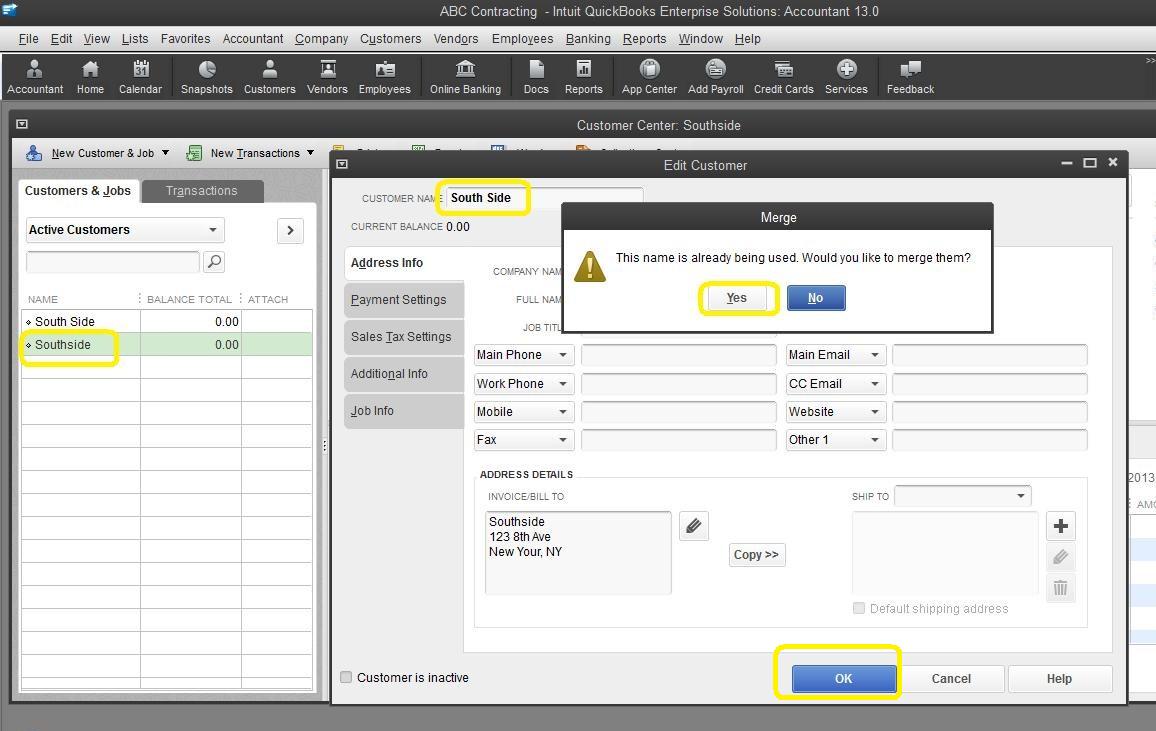The width and height of the screenshot is (1156, 731).
Task: Click Copy >> address button
Action: (x=756, y=555)
